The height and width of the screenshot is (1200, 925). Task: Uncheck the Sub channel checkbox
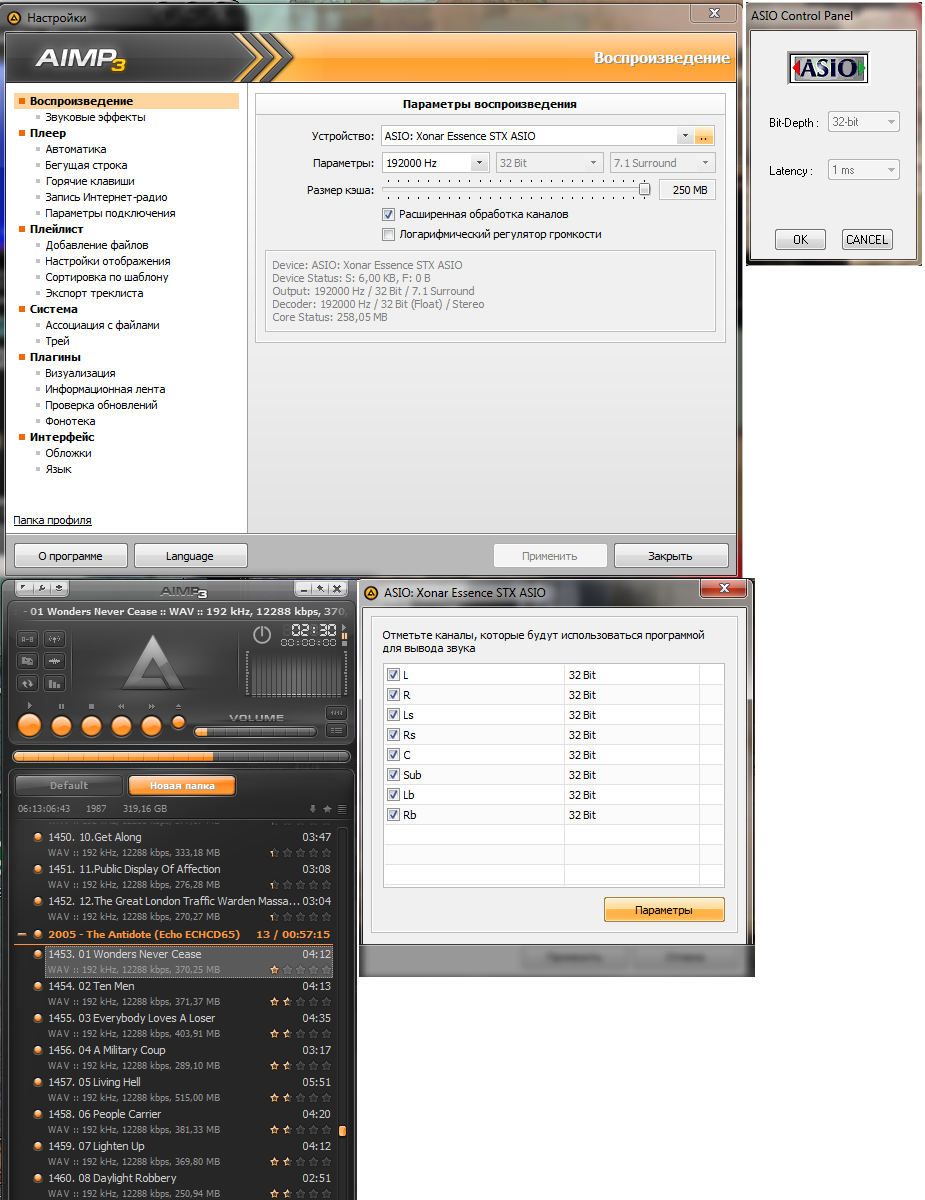393,775
